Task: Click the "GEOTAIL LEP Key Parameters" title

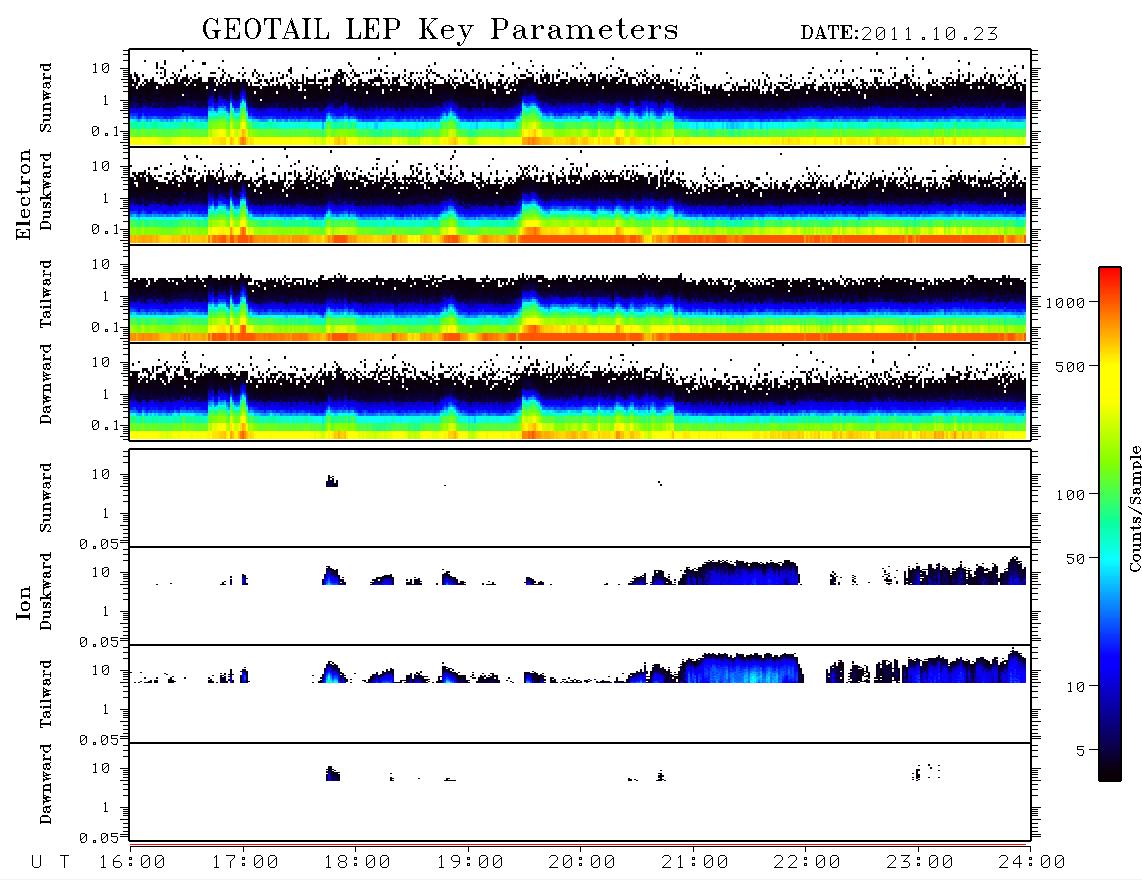Action: tap(440, 30)
